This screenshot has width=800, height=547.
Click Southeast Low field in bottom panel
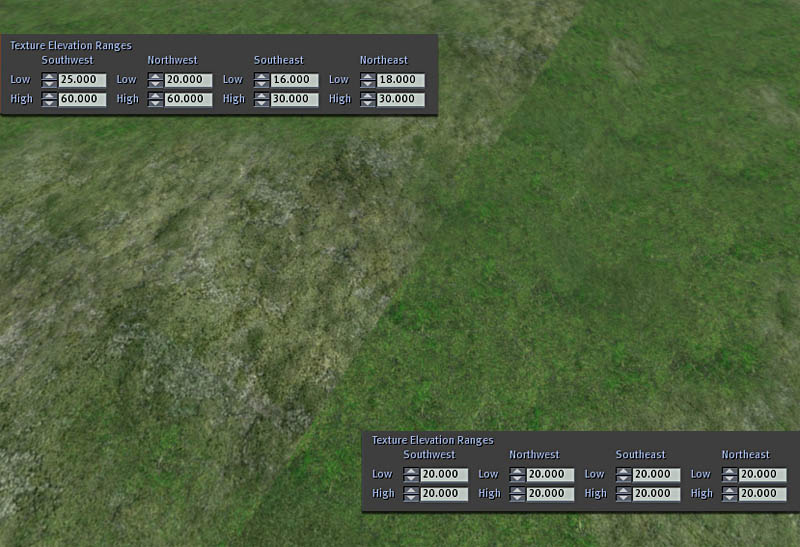tap(657, 475)
